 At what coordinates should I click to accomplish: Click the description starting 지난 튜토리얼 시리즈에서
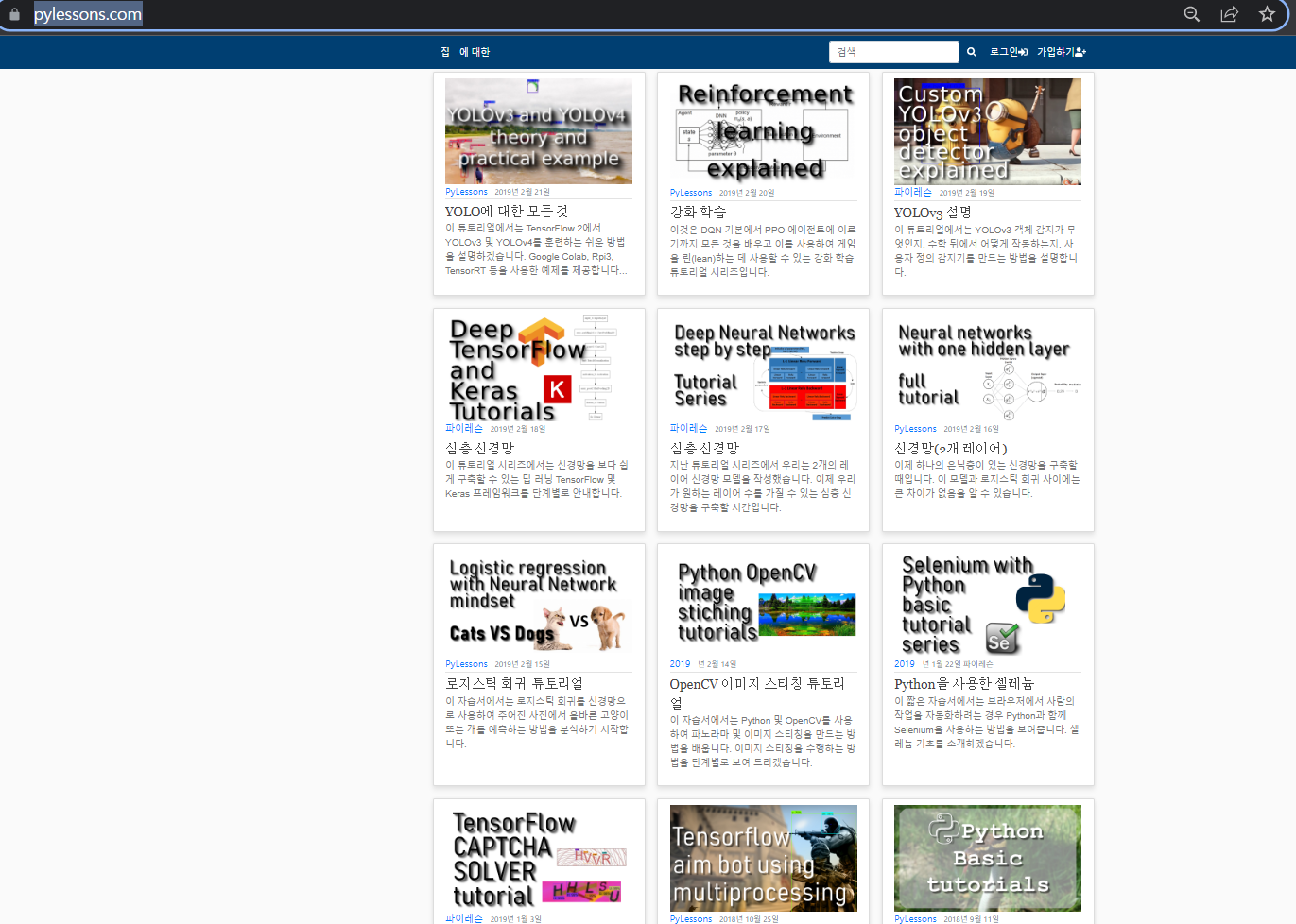click(x=763, y=486)
